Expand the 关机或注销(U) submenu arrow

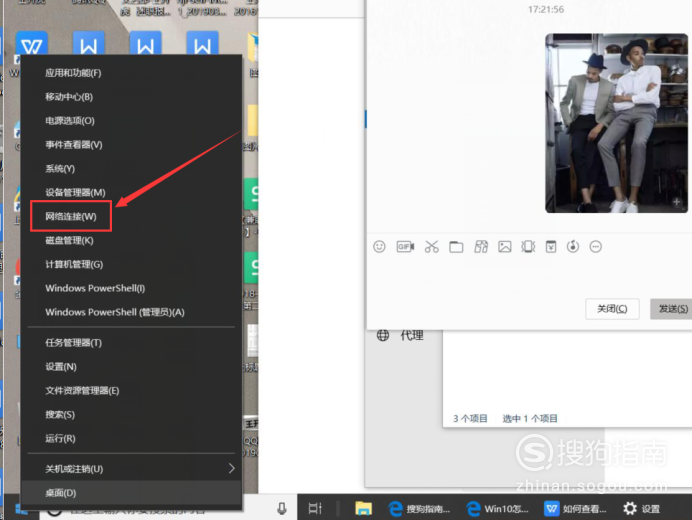232,468
